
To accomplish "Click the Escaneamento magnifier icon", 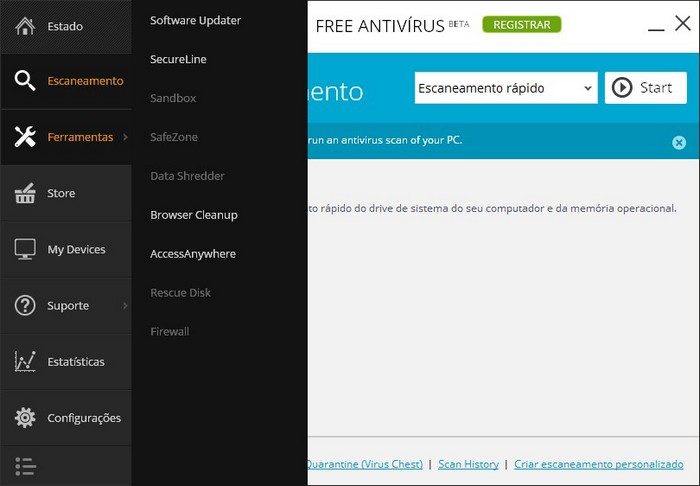I will 25,81.
